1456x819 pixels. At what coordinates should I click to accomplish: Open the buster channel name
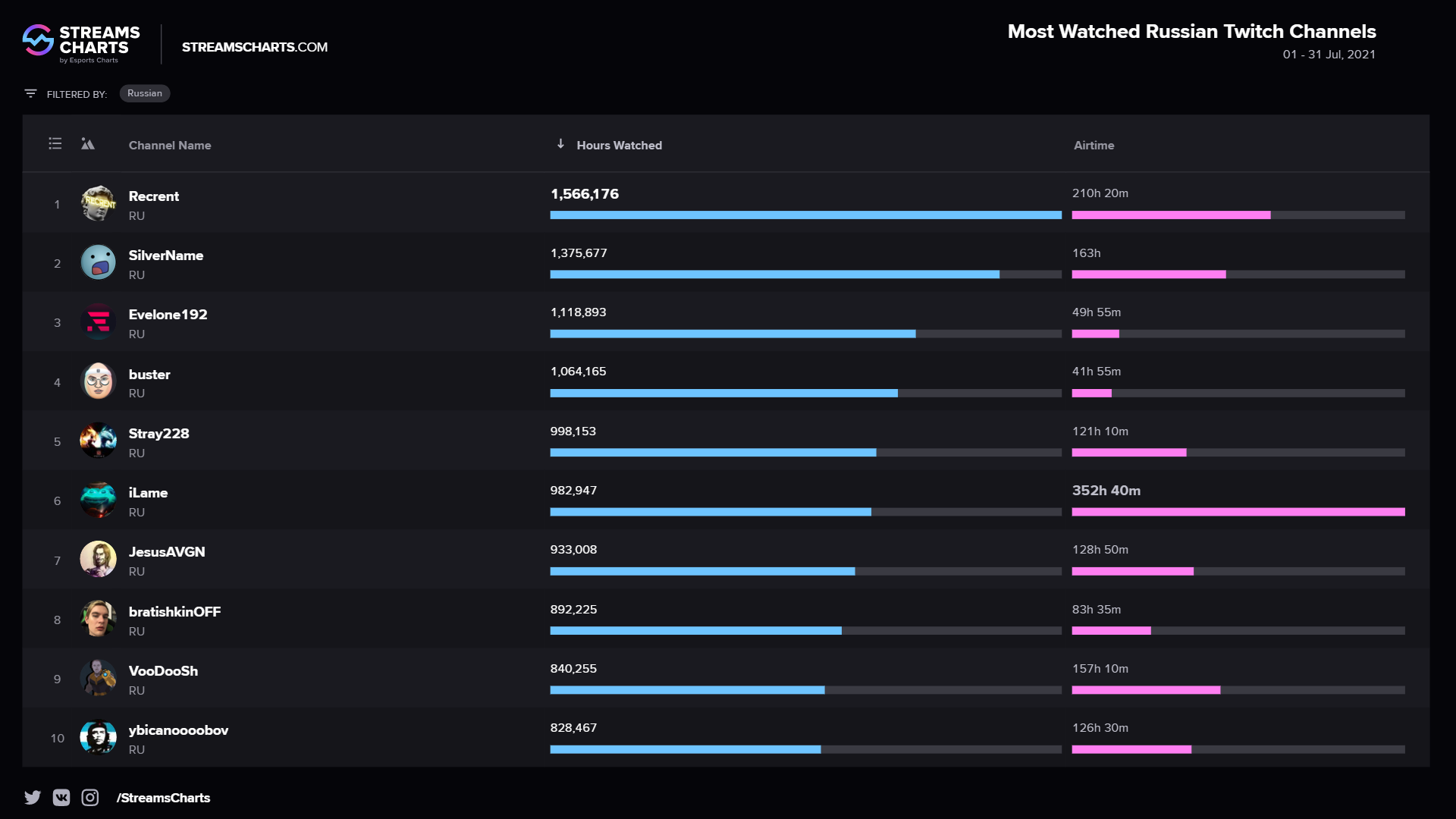[x=149, y=374]
